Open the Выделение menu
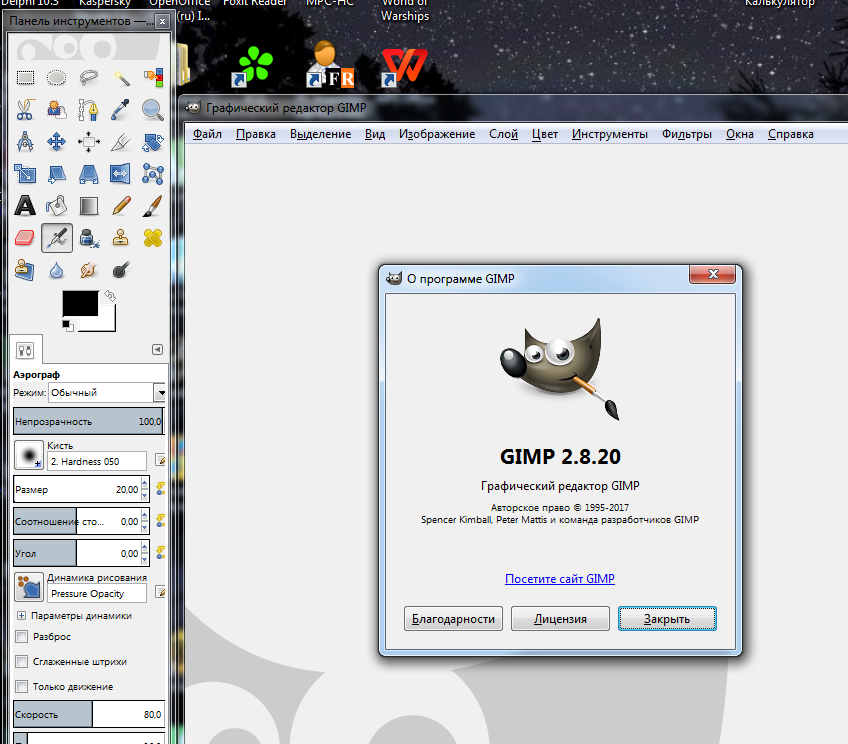The width and height of the screenshot is (848, 744). click(x=320, y=134)
